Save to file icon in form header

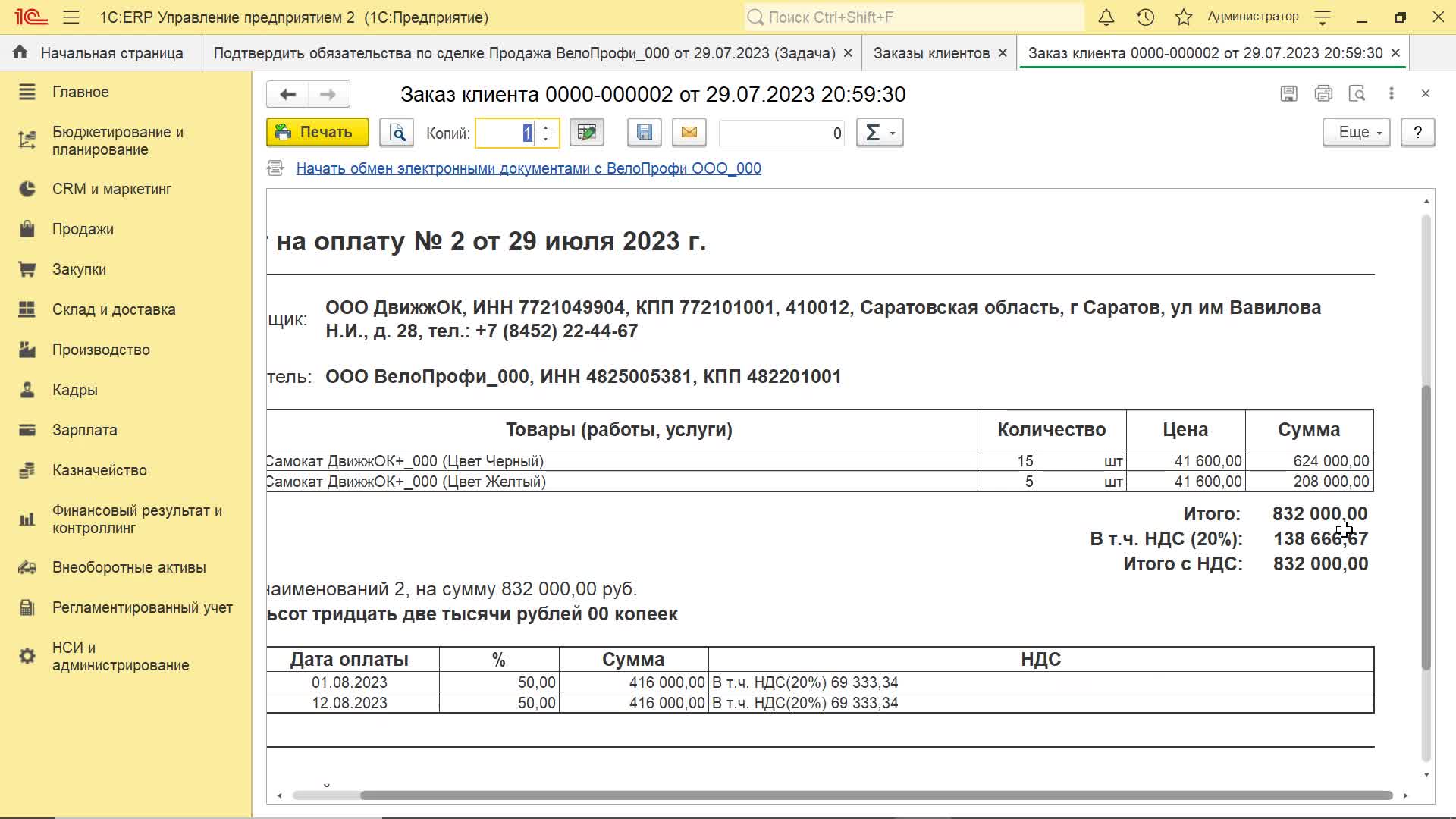1288,93
